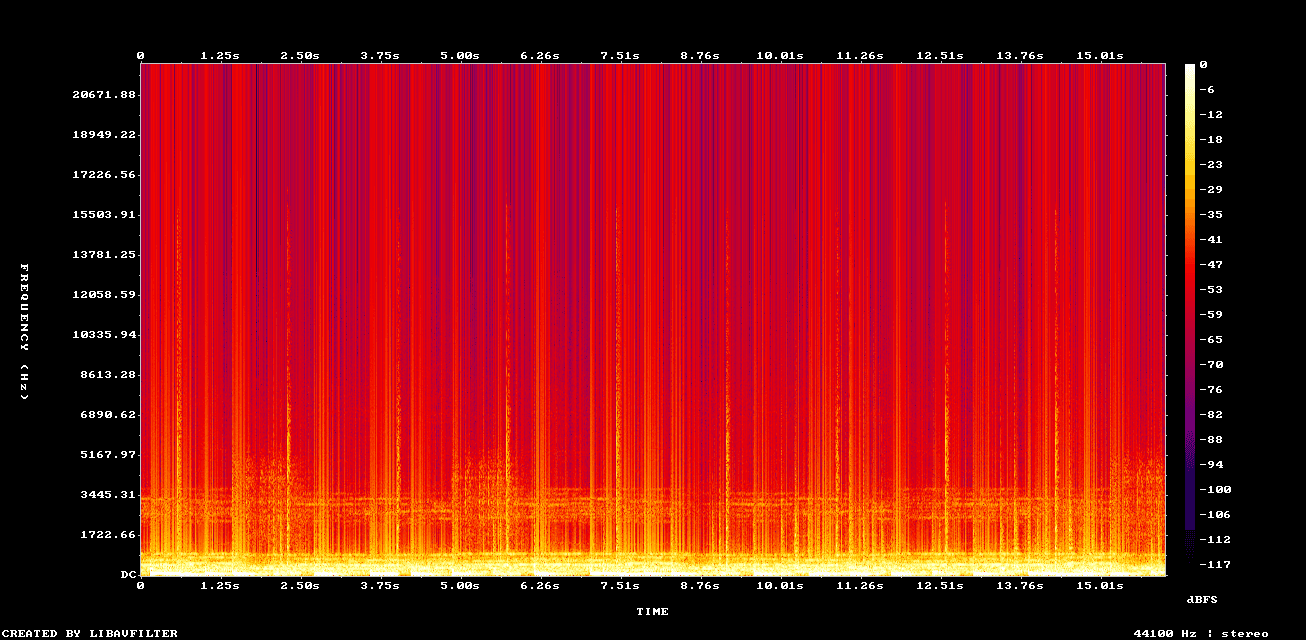Select the CREATED BY LIBAVFILTER text
This screenshot has height=640, width=1306.
coord(90,633)
